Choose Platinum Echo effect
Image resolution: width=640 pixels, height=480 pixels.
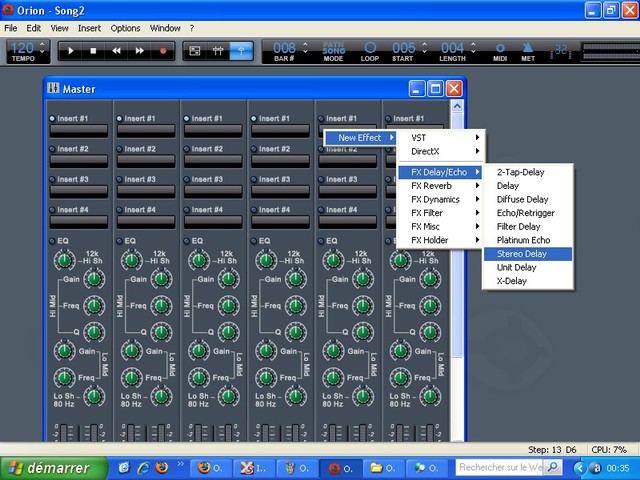528,240
